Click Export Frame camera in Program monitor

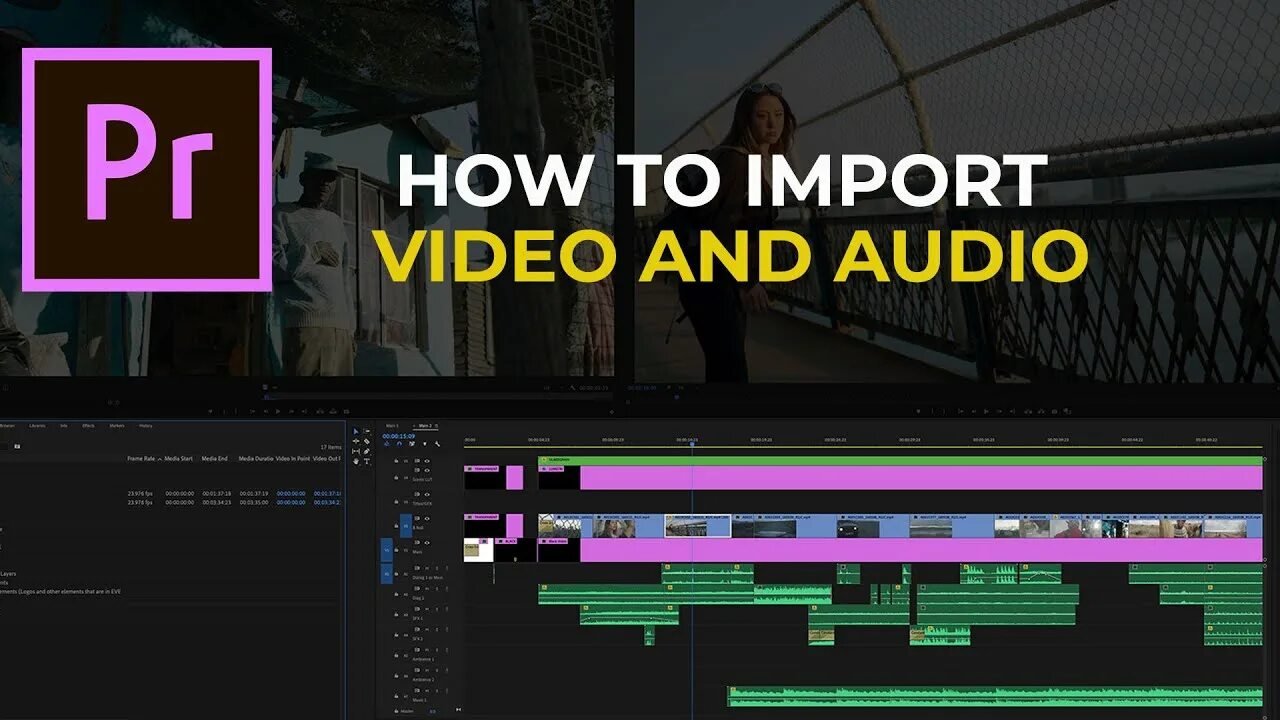tap(1054, 411)
